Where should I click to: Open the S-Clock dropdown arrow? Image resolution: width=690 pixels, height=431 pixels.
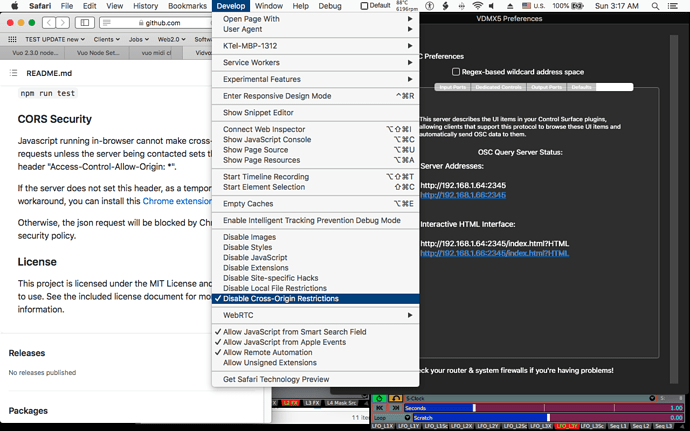point(652,398)
